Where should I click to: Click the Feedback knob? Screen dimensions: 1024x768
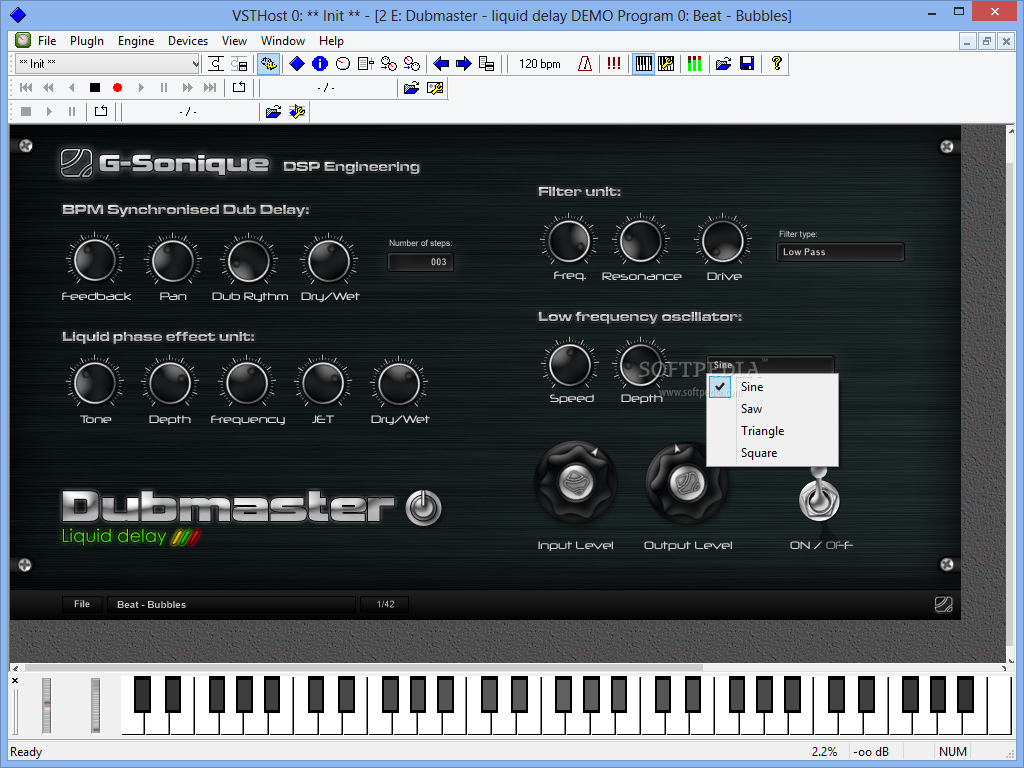pos(95,260)
